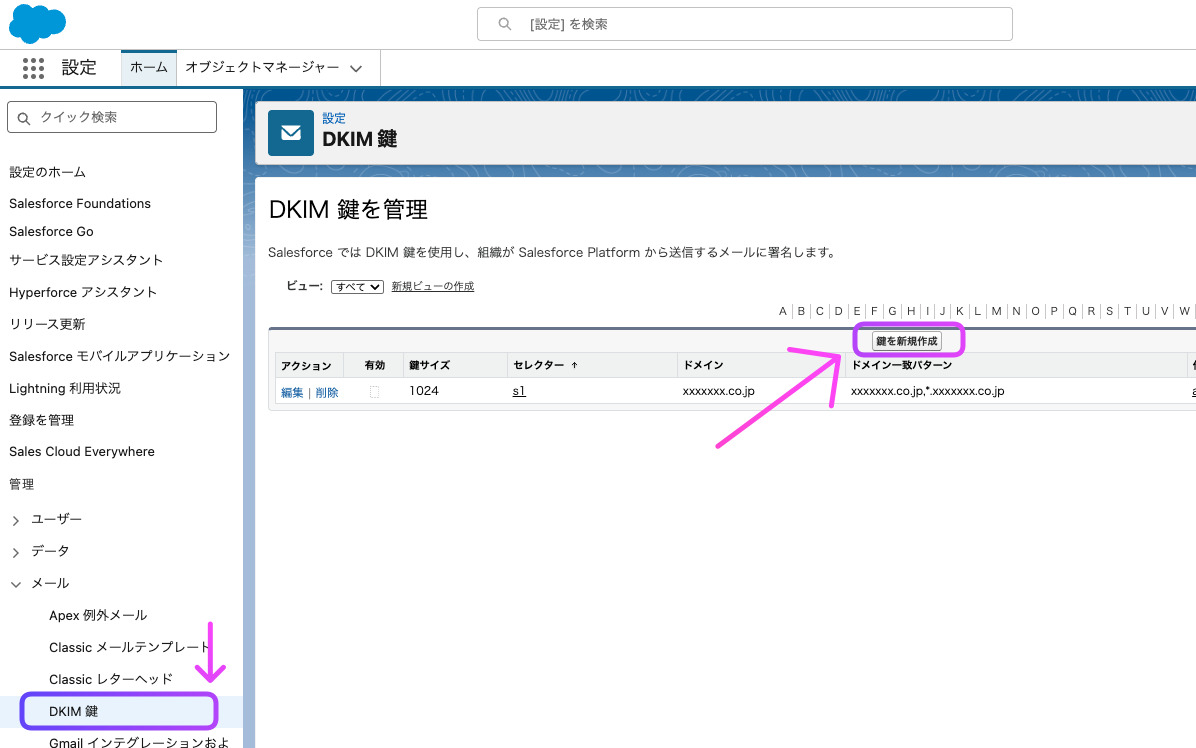Open the App Launcher waffle icon
The image size is (1196, 748).
coord(33,68)
